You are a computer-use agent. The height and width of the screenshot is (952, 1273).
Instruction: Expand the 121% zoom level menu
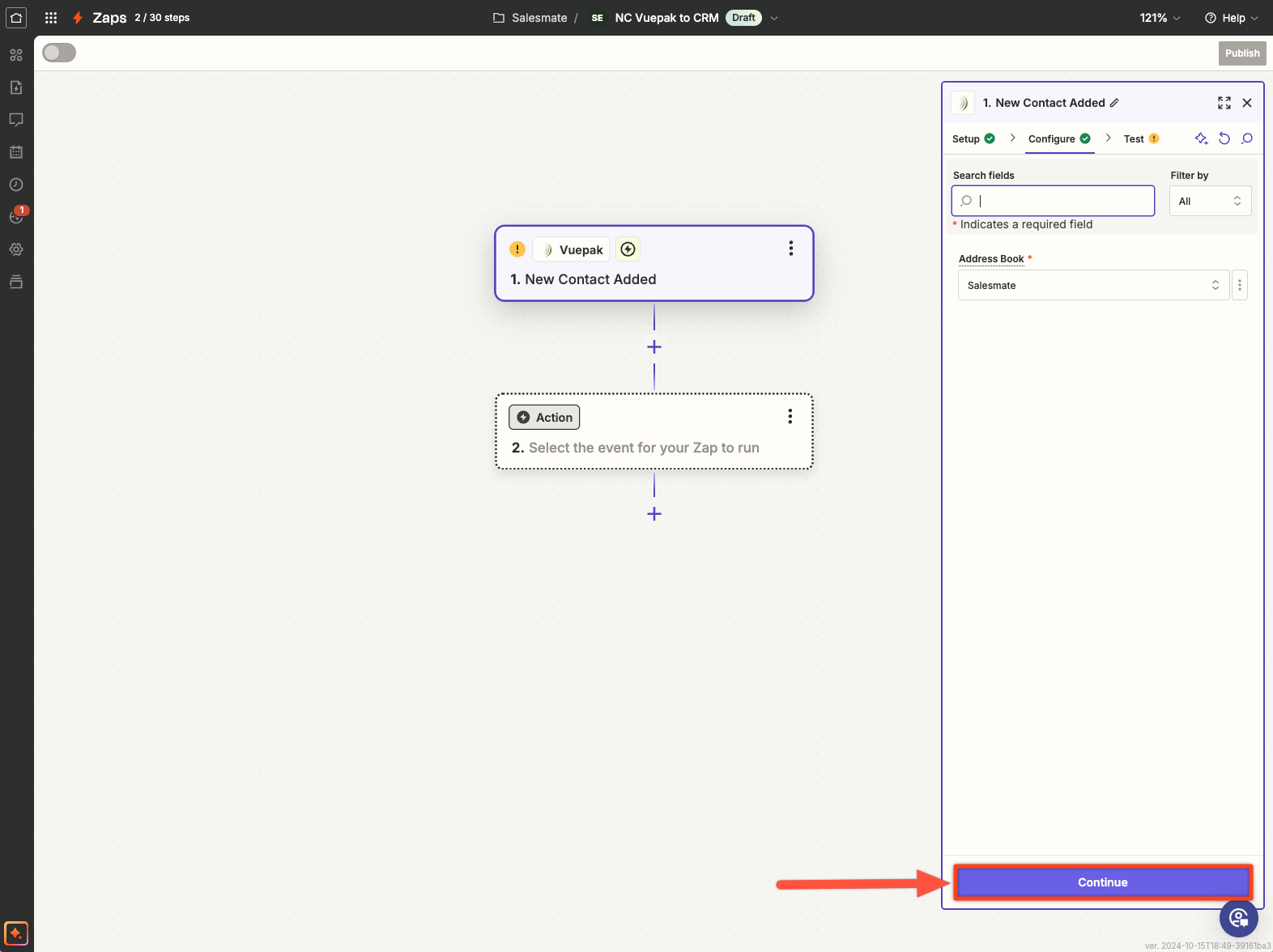[x=1160, y=18]
